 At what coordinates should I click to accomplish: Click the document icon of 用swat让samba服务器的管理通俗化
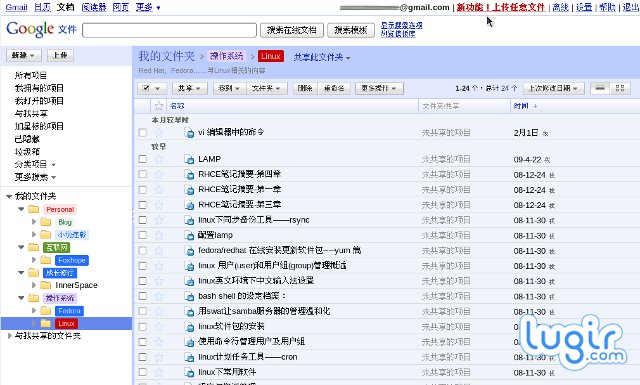point(189,312)
